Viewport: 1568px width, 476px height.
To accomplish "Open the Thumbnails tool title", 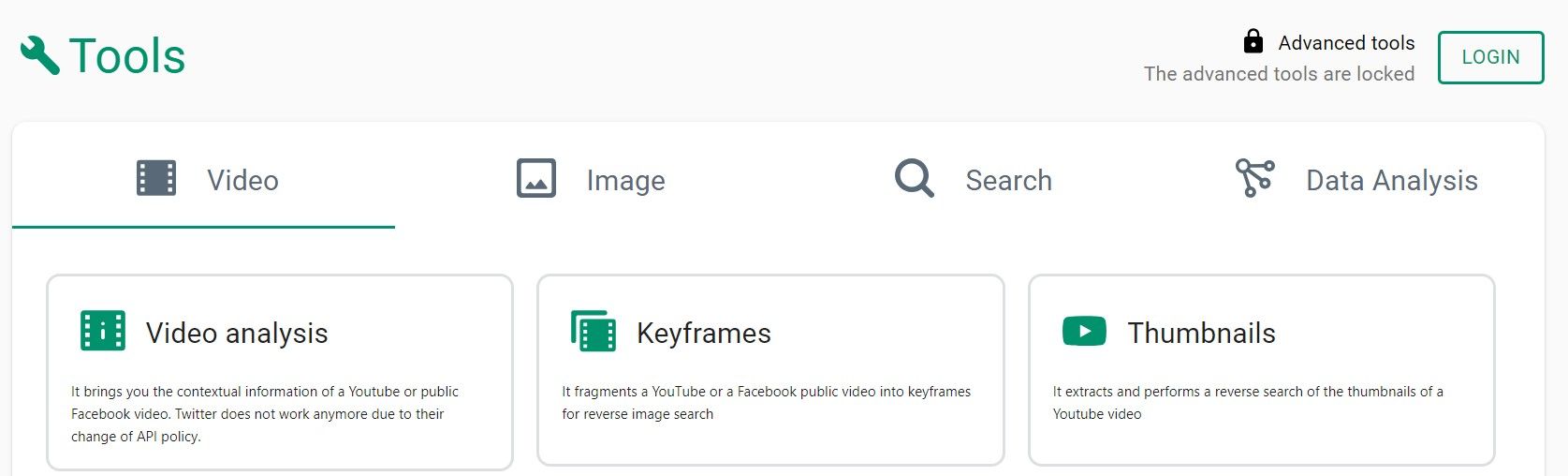I will point(1201,333).
